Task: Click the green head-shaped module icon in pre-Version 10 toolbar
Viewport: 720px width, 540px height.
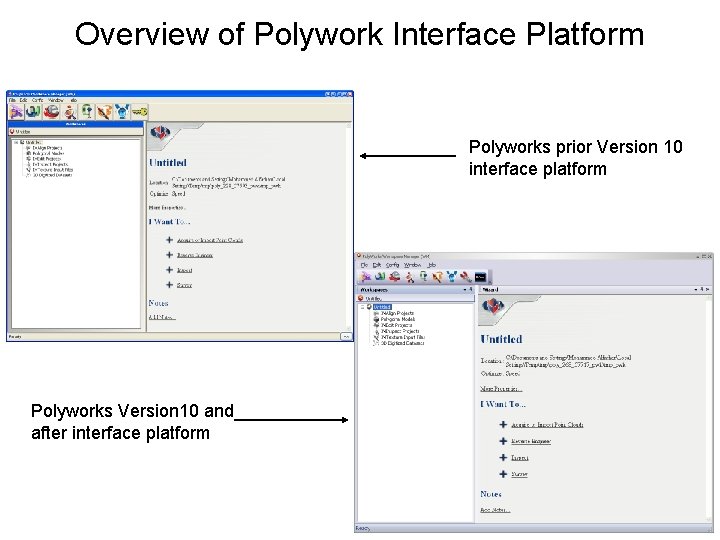Action: coord(87,112)
